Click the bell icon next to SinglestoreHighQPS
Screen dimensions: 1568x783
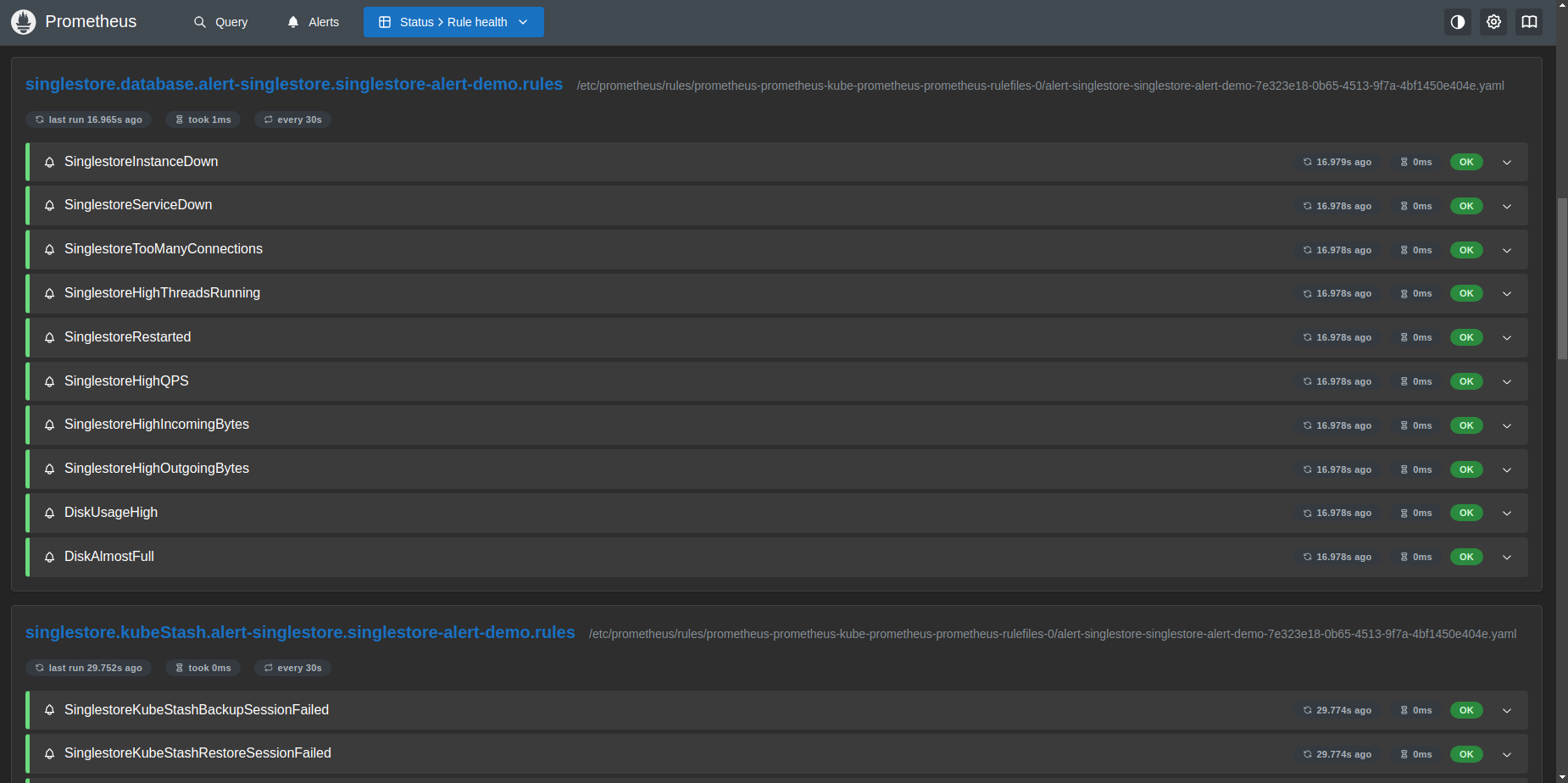point(49,381)
